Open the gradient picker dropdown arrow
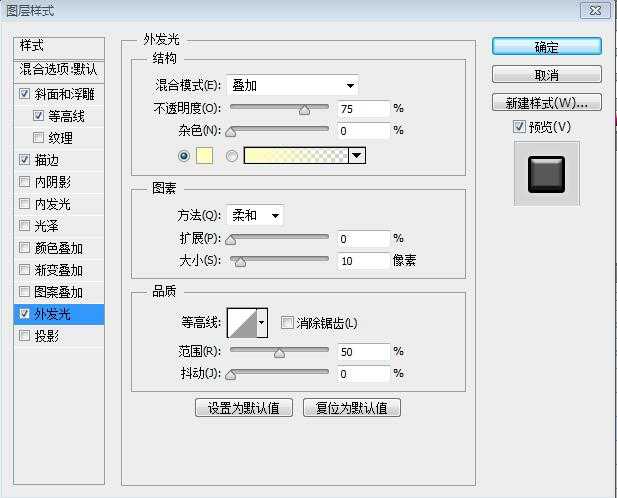The height and width of the screenshot is (498, 617). [x=357, y=156]
